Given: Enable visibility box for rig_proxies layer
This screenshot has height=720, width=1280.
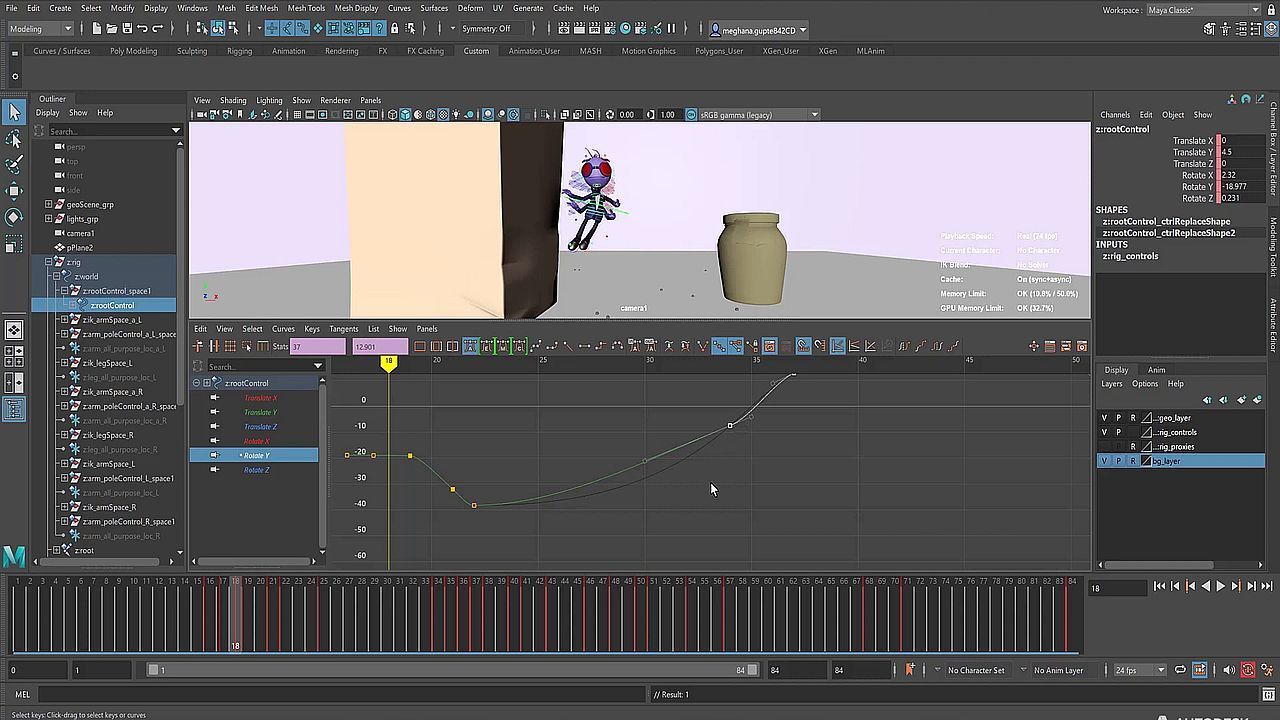Looking at the screenshot, I should point(1104,447).
